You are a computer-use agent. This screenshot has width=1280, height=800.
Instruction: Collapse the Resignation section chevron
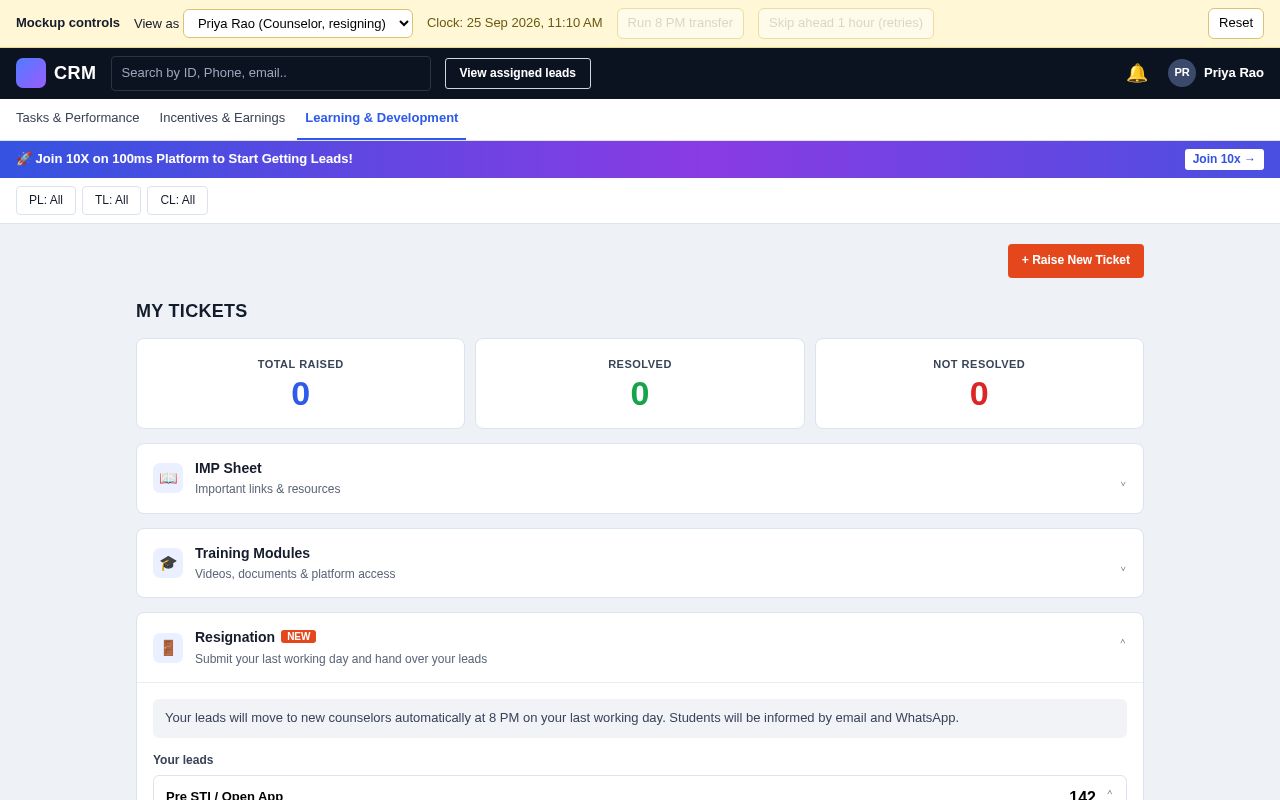tap(1123, 642)
